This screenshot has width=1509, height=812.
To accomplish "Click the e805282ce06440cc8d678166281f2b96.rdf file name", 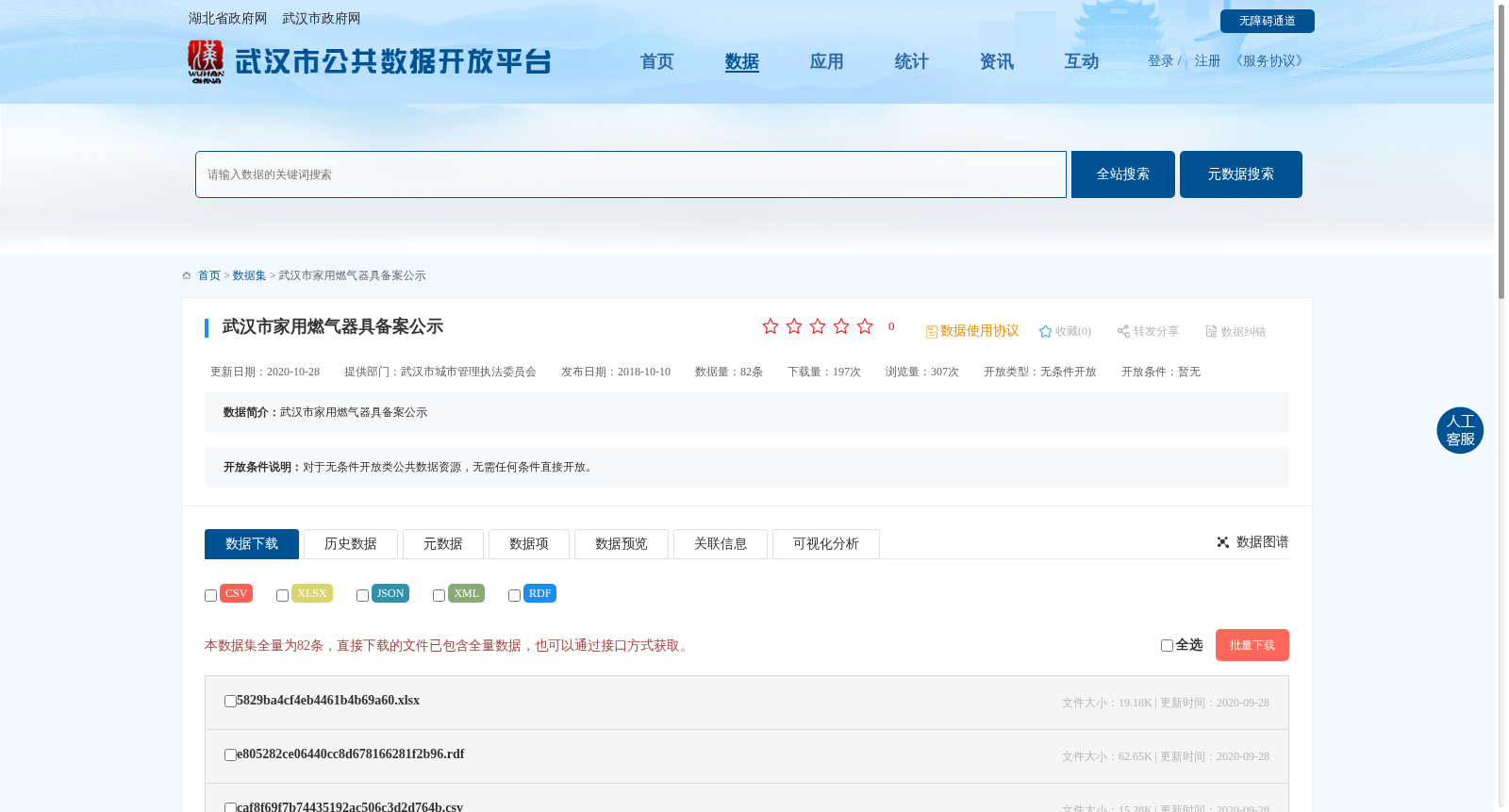I will click(351, 754).
